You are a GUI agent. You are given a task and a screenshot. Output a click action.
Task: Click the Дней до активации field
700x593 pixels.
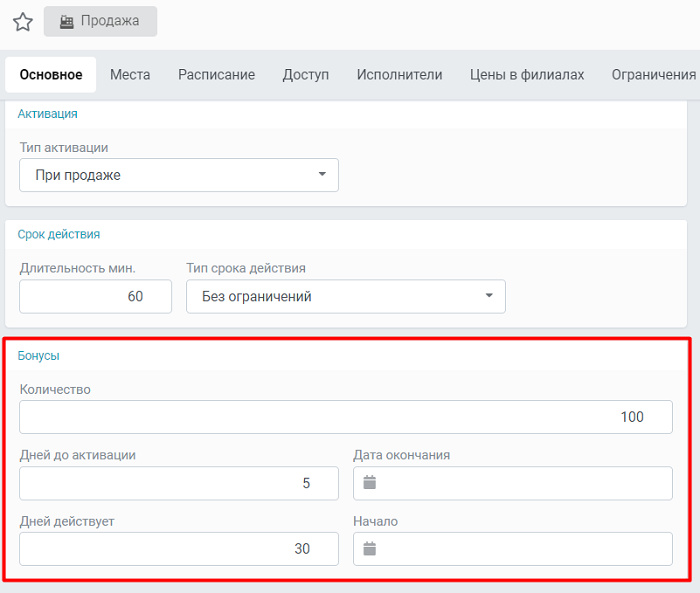pos(179,483)
